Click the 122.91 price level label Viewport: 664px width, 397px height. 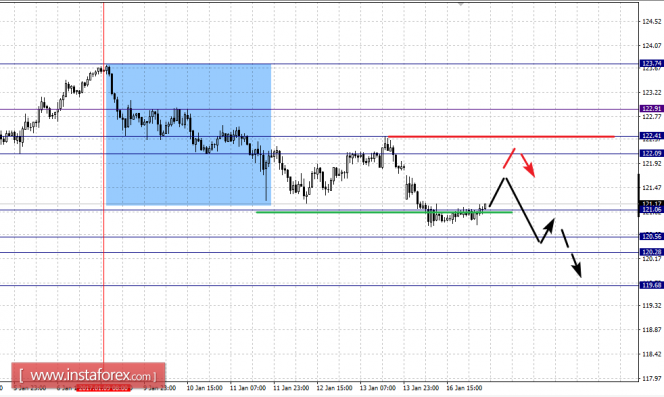651,108
